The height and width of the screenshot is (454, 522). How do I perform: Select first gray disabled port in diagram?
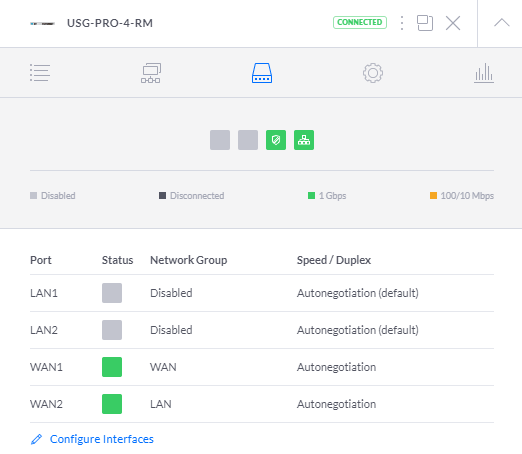tap(220, 140)
